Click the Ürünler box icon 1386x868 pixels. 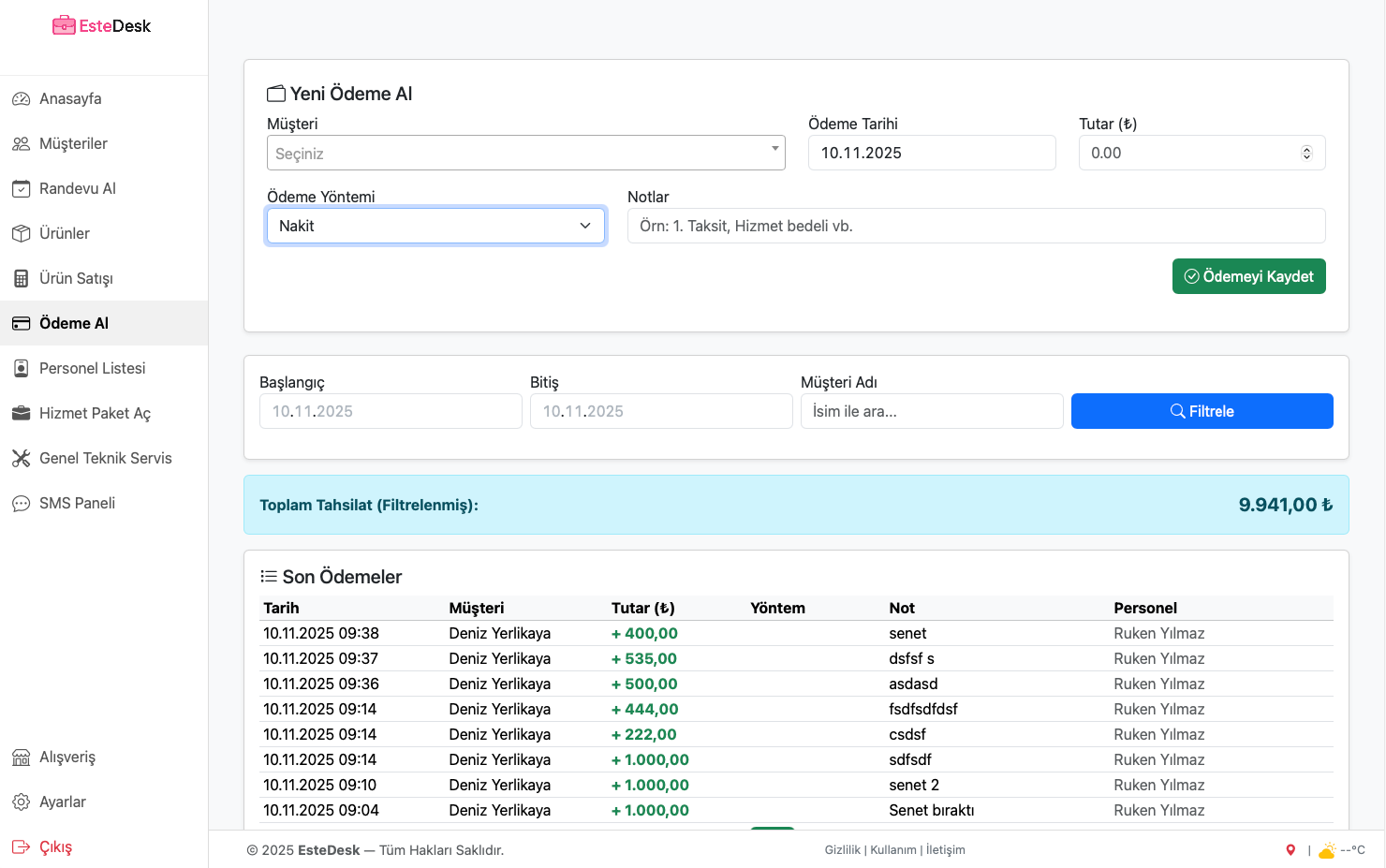[x=21, y=233]
